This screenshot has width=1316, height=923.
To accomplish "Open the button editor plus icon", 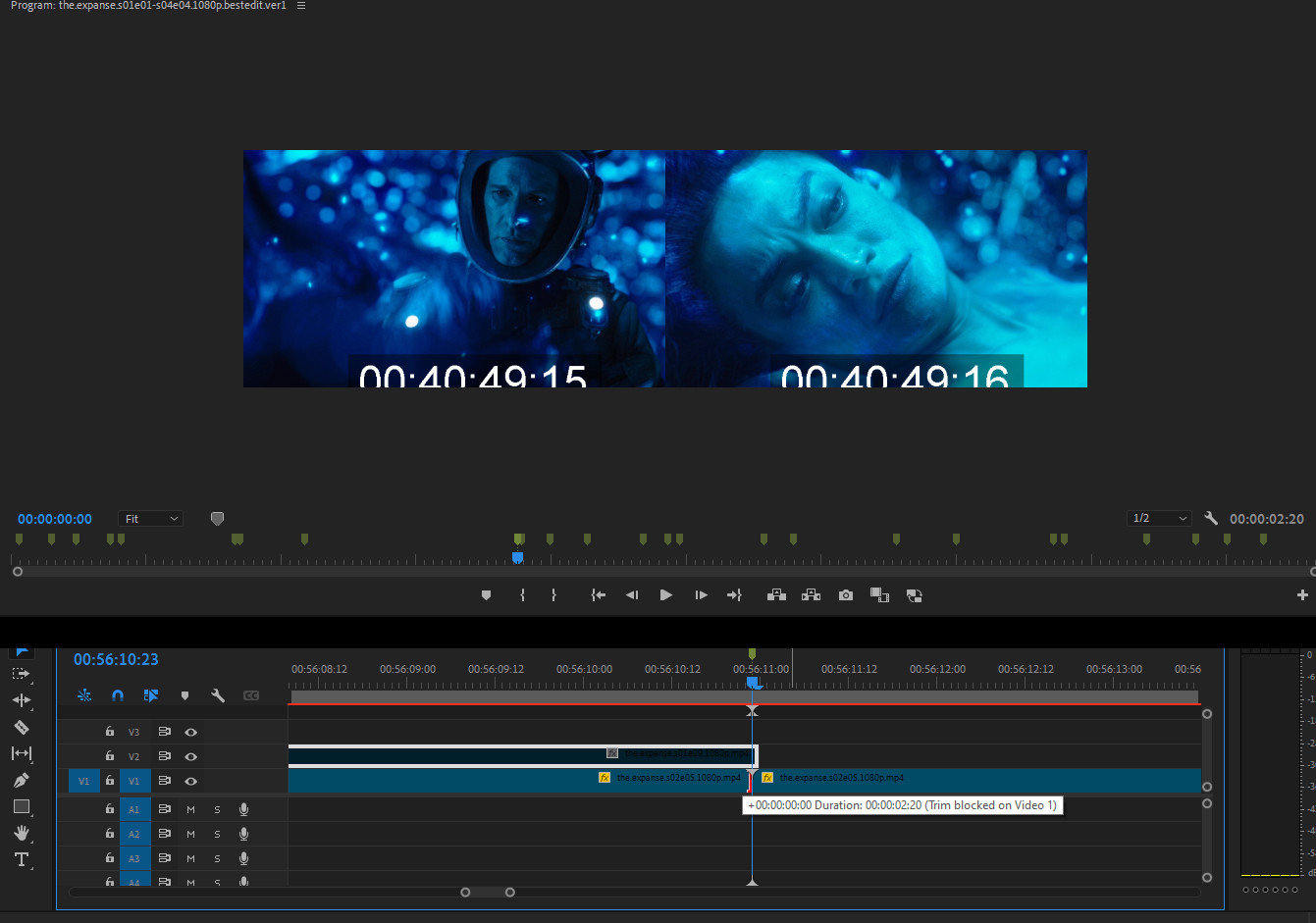I will point(1301,595).
